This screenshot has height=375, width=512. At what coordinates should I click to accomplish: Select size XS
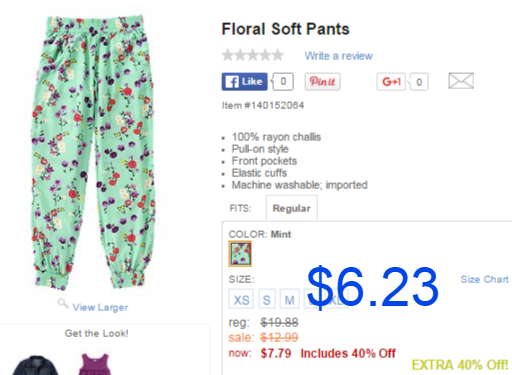241,299
